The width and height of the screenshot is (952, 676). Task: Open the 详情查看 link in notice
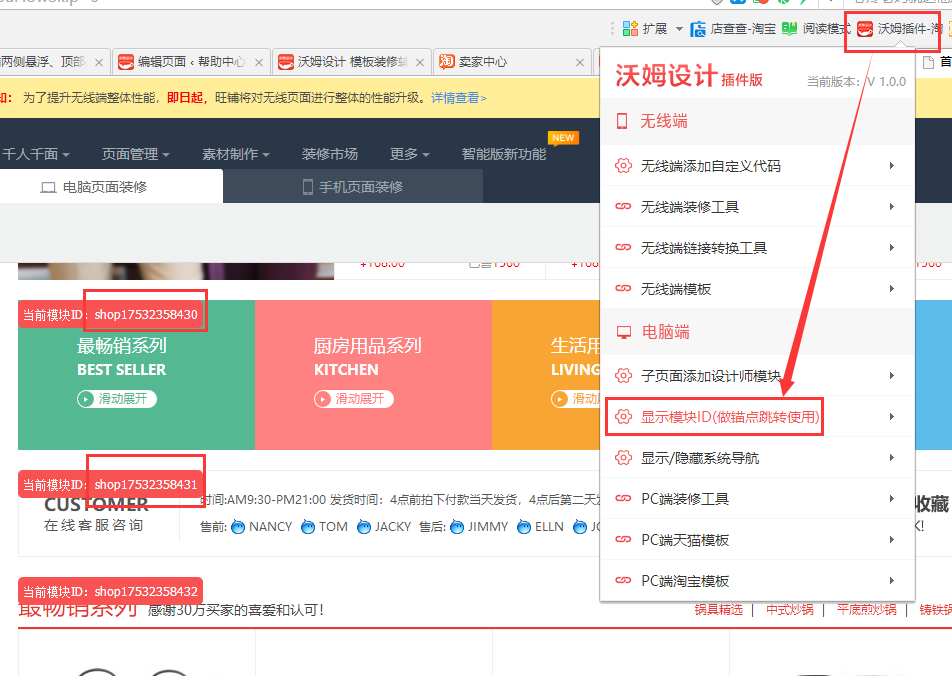(x=459, y=98)
